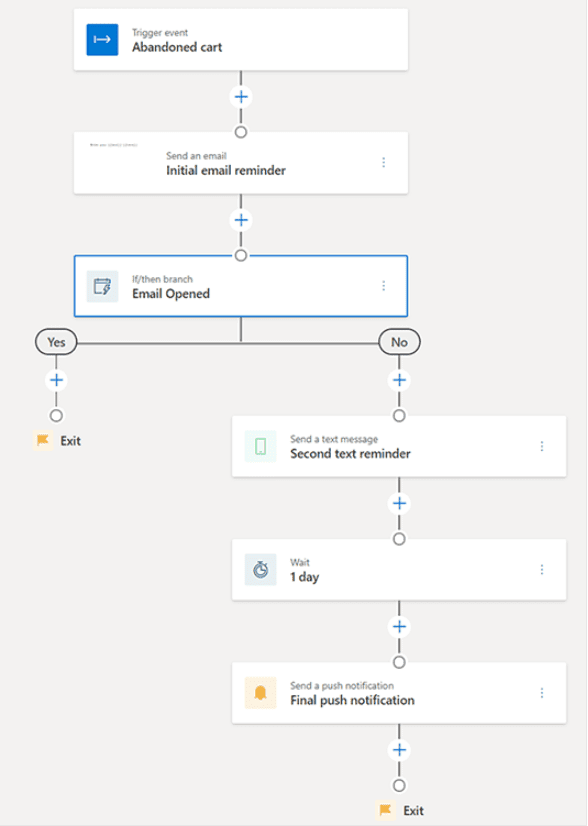Add a step below Abandoned cart trigger
The width and height of the screenshot is (588, 826).
pos(241,97)
